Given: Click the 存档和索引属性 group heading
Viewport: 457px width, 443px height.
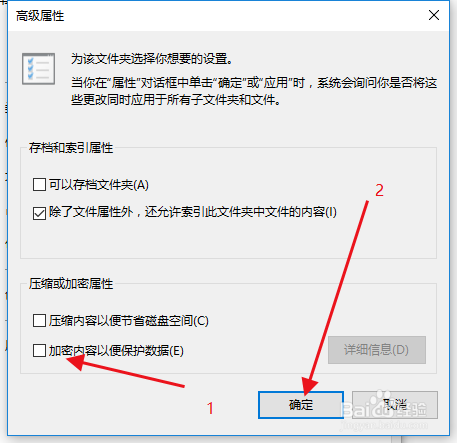Looking at the screenshot, I should point(71,148).
